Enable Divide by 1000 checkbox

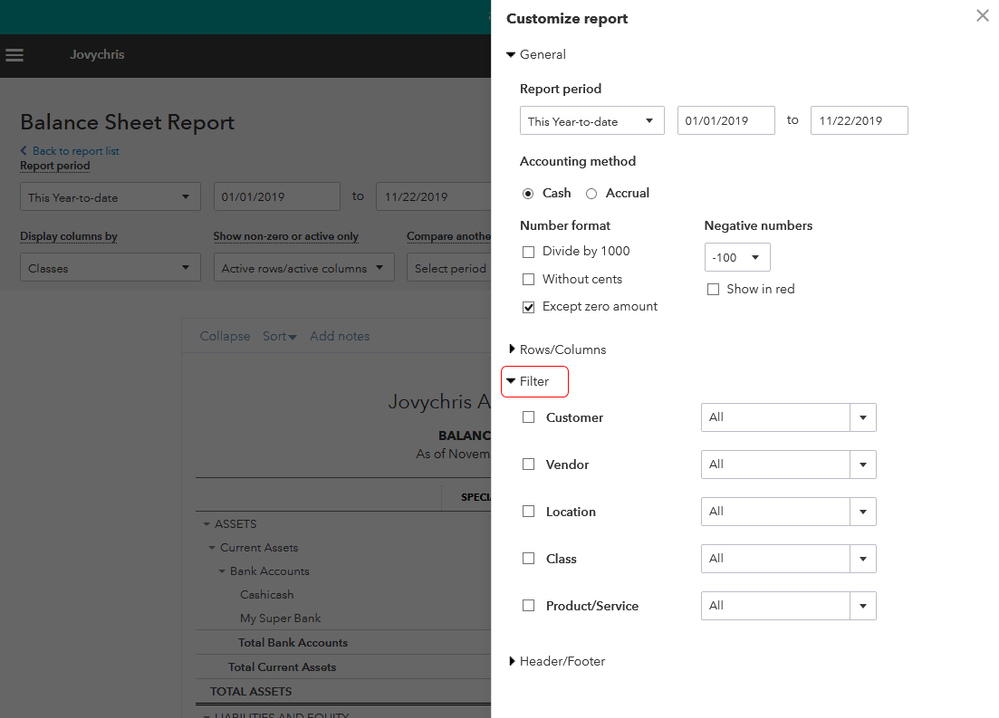click(528, 252)
